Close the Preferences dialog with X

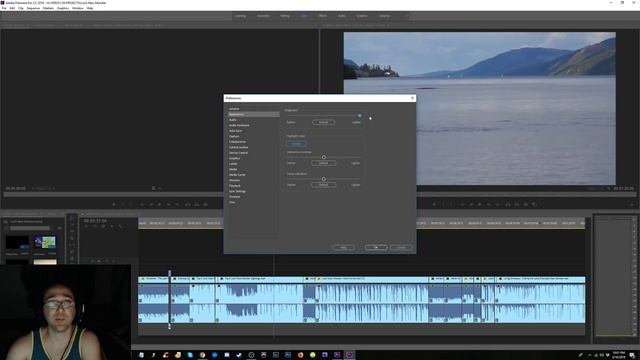point(412,98)
